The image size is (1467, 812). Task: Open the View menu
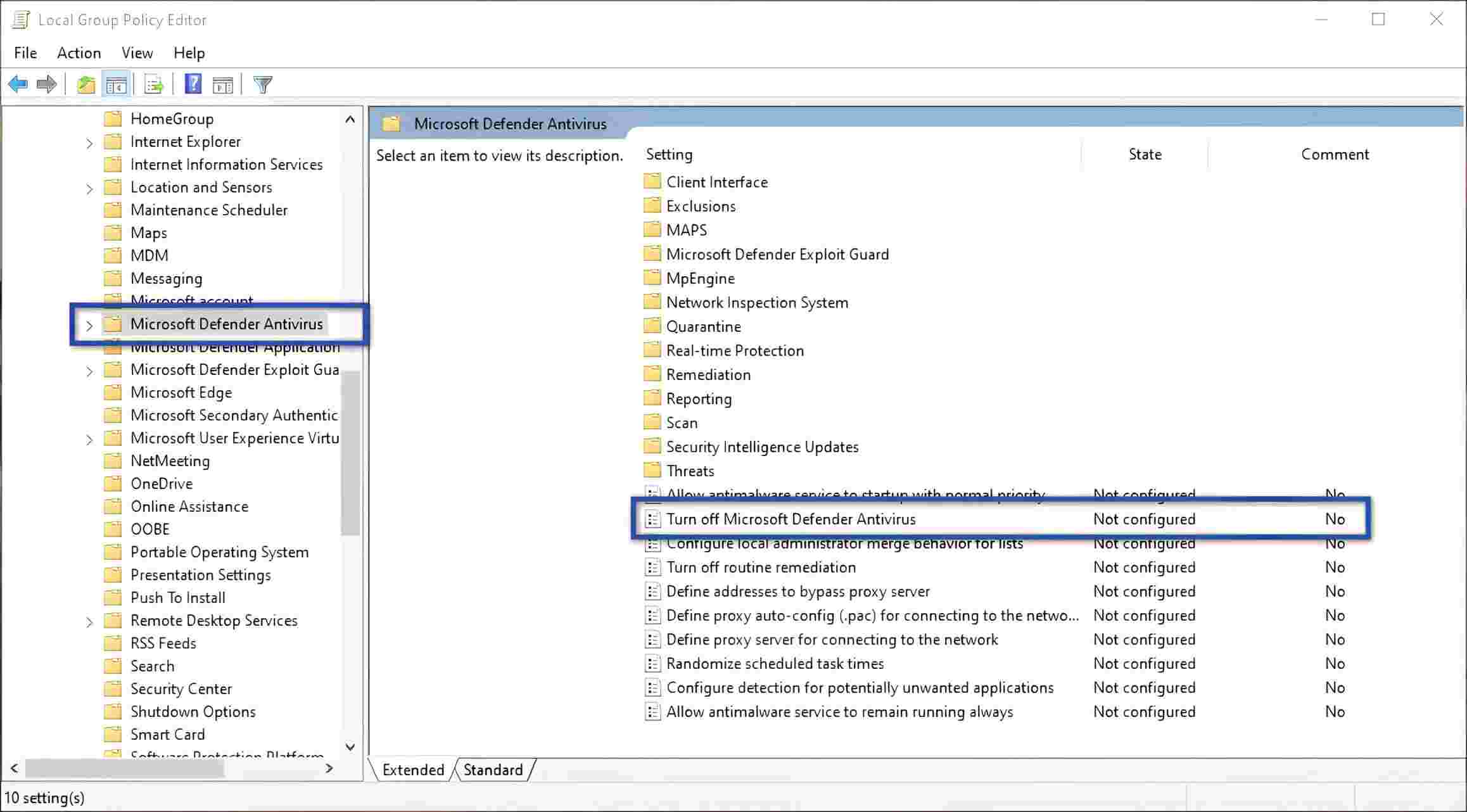(137, 53)
